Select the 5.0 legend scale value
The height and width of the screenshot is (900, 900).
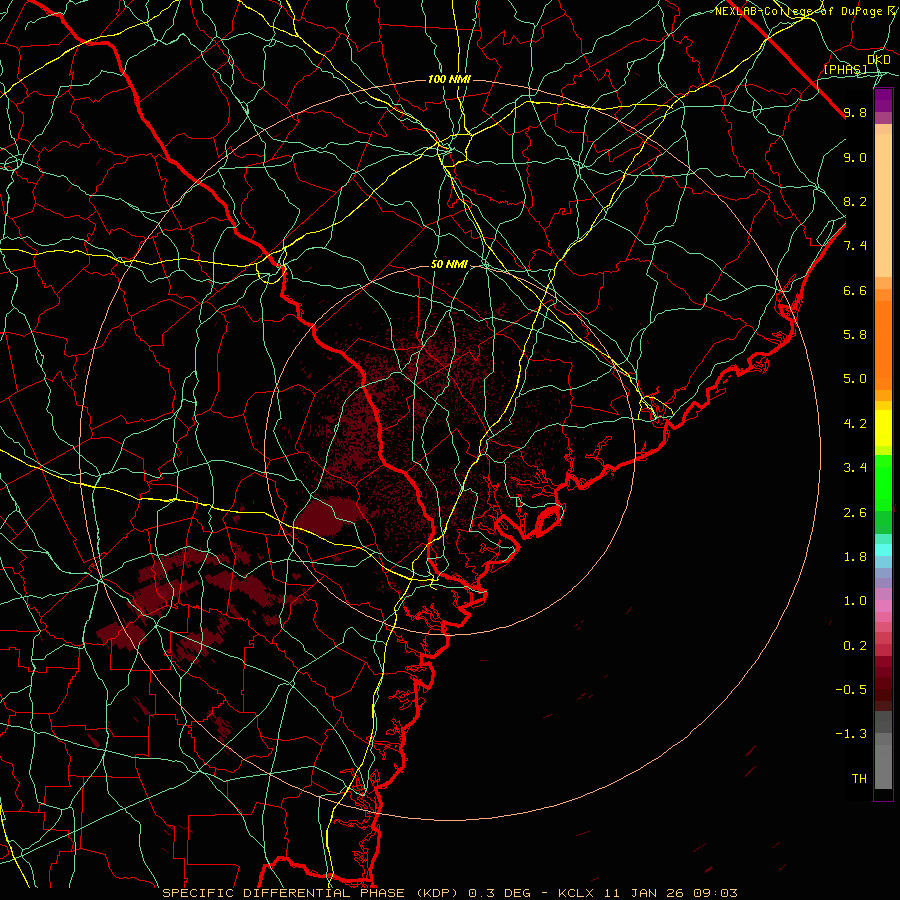pos(855,379)
